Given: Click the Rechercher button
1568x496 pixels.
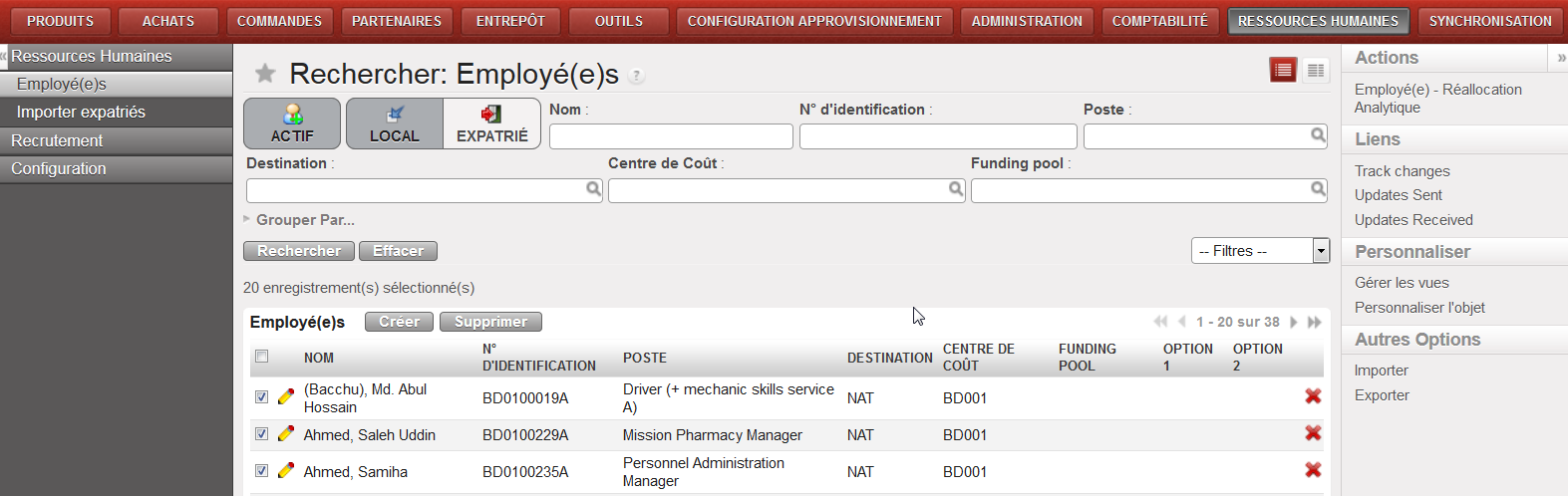Looking at the screenshot, I should click(299, 251).
